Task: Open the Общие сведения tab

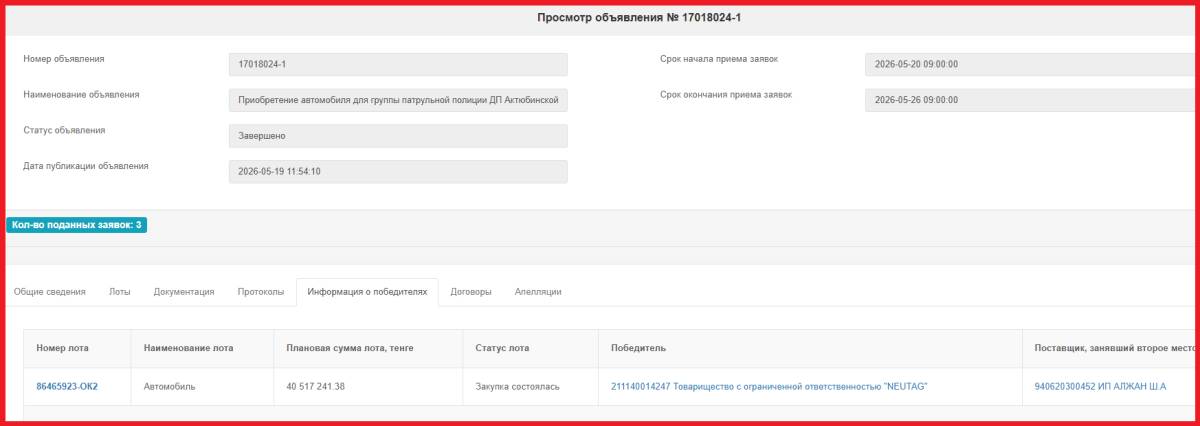Action: (50, 292)
